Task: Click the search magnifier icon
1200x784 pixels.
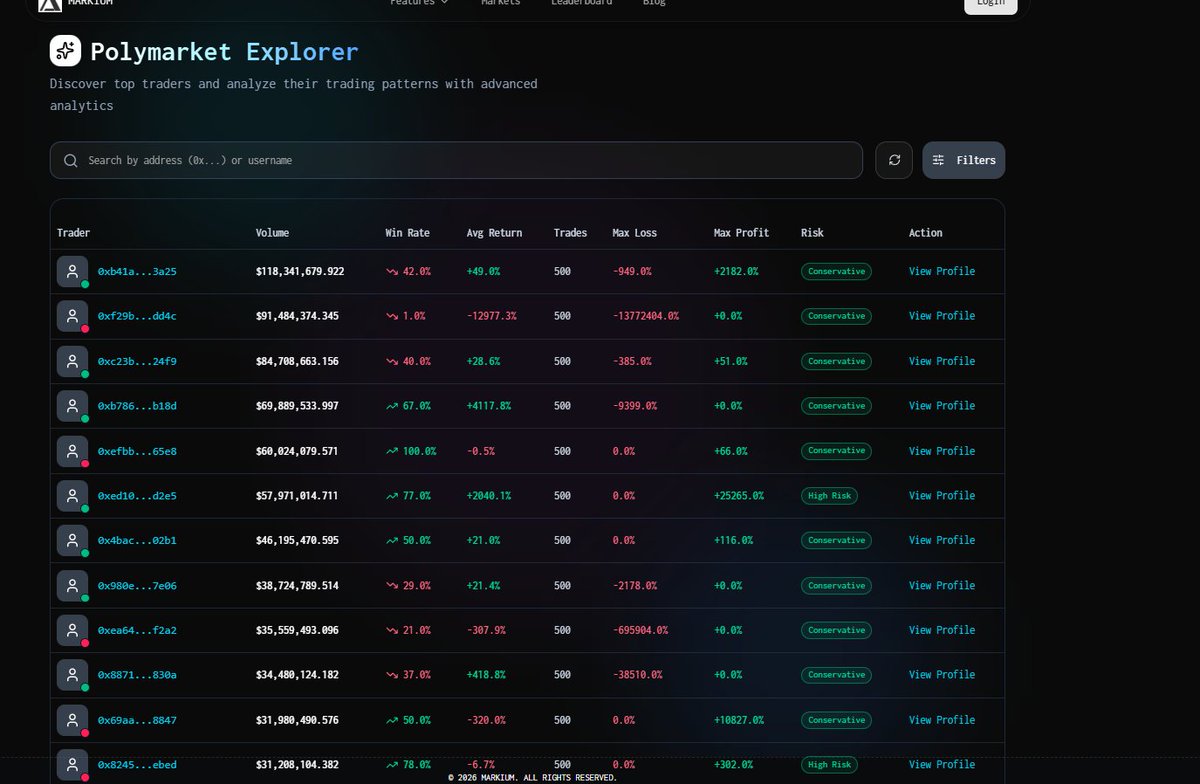Action: click(x=71, y=160)
